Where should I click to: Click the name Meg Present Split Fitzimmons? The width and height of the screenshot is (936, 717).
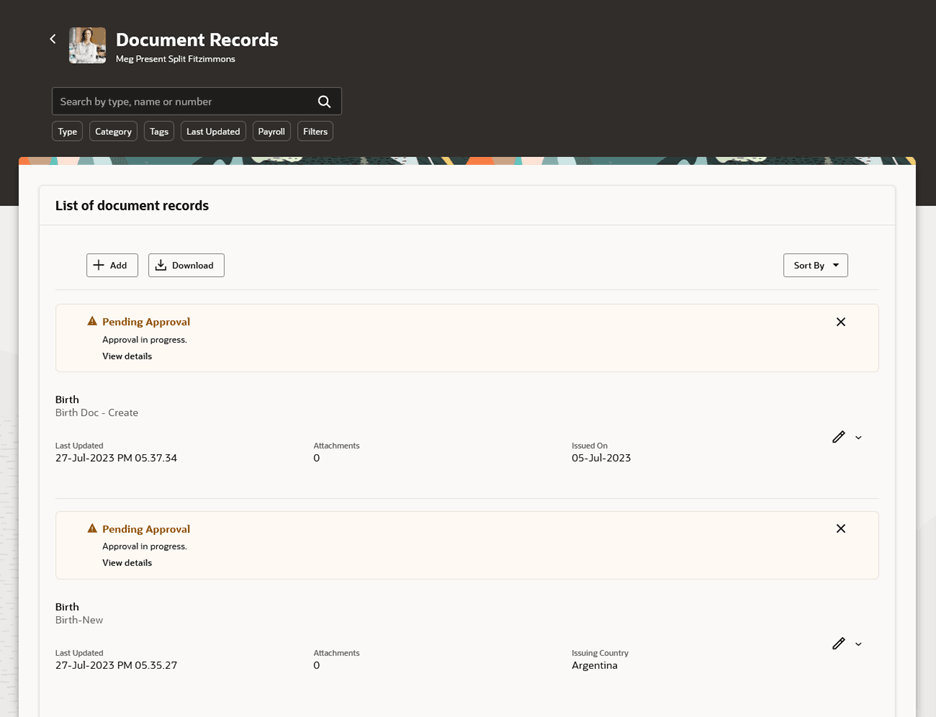click(176, 59)
